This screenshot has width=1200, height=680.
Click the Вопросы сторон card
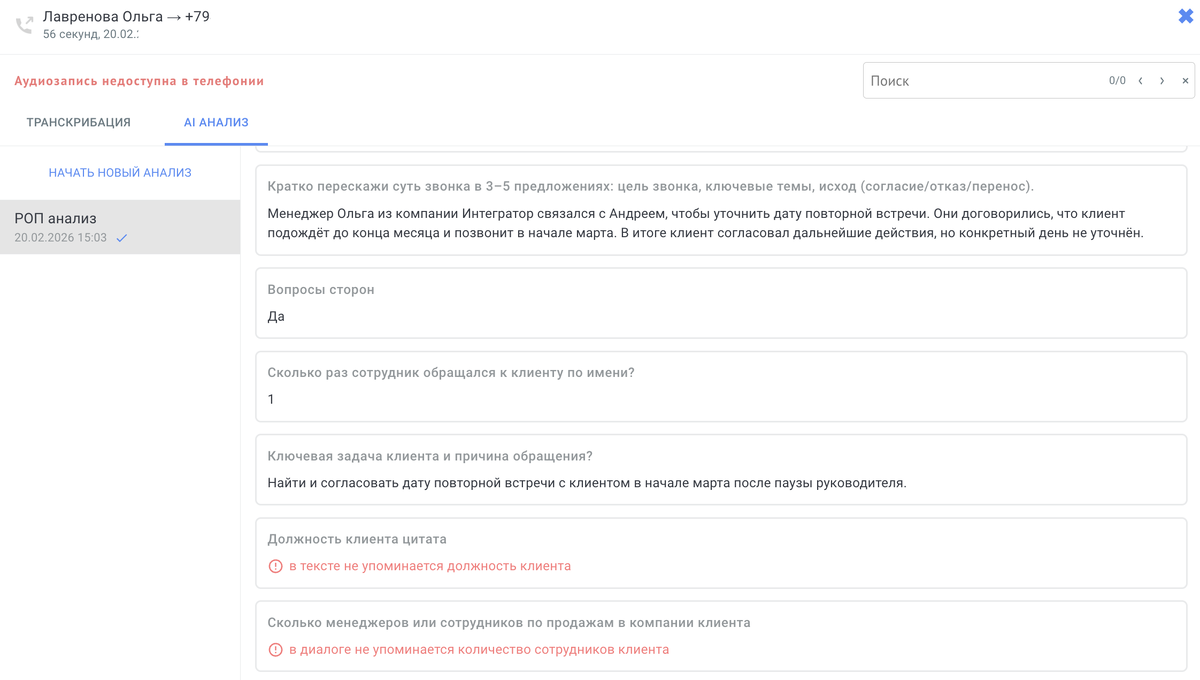pos(720,303)
